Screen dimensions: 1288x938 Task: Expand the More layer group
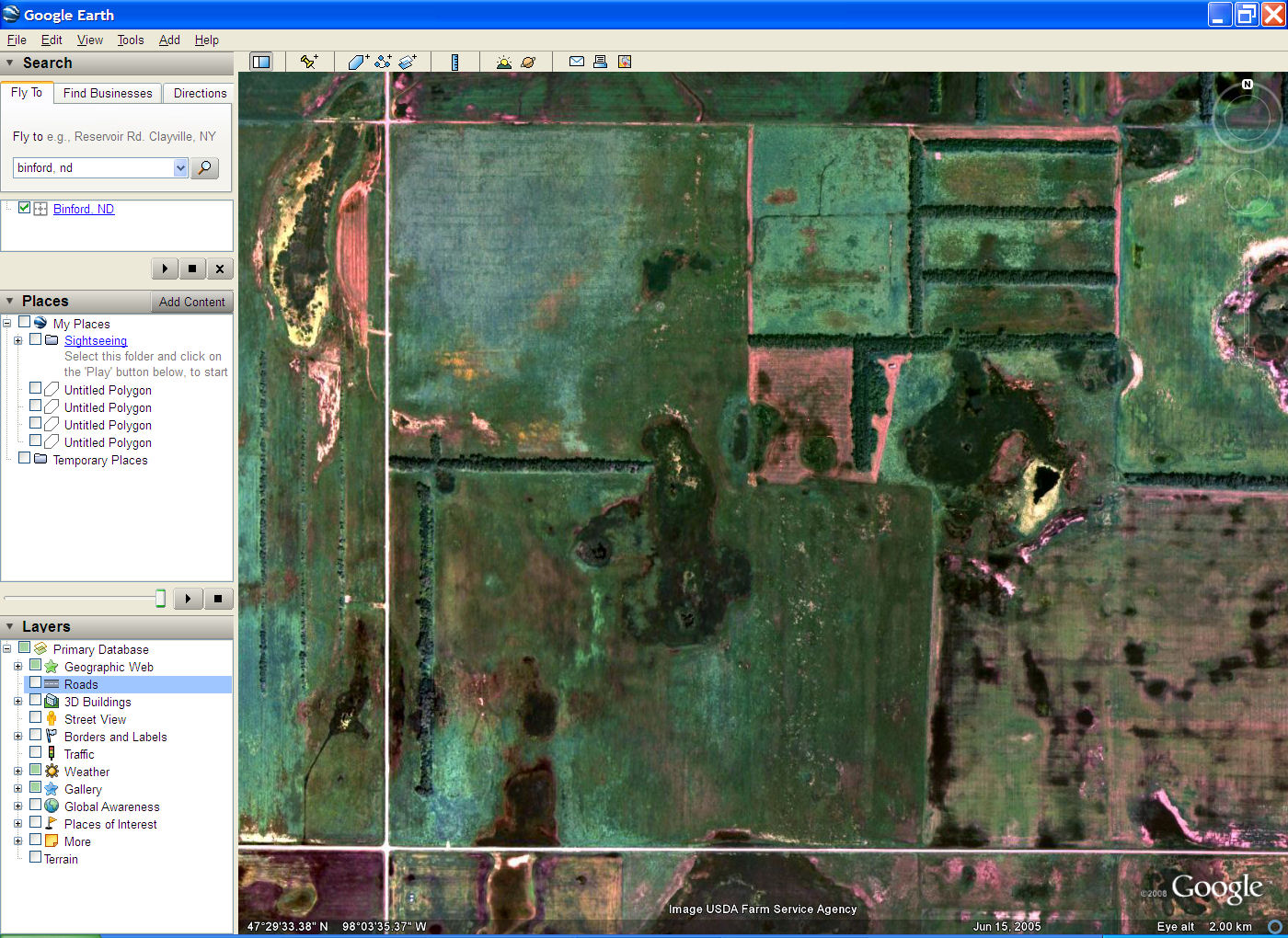pos(17,841)
